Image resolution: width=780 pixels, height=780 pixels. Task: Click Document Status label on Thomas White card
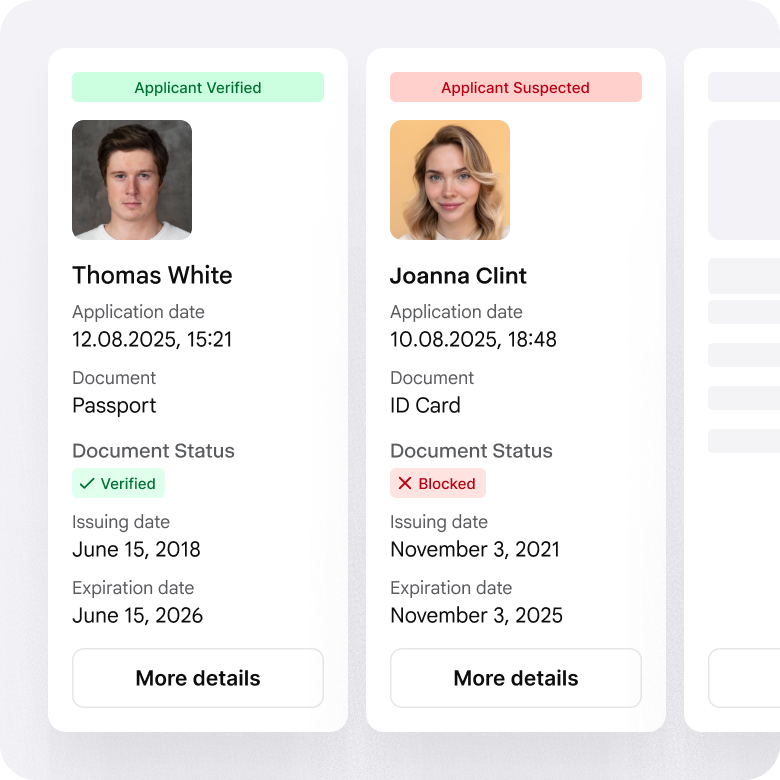(x=153, y=451)
